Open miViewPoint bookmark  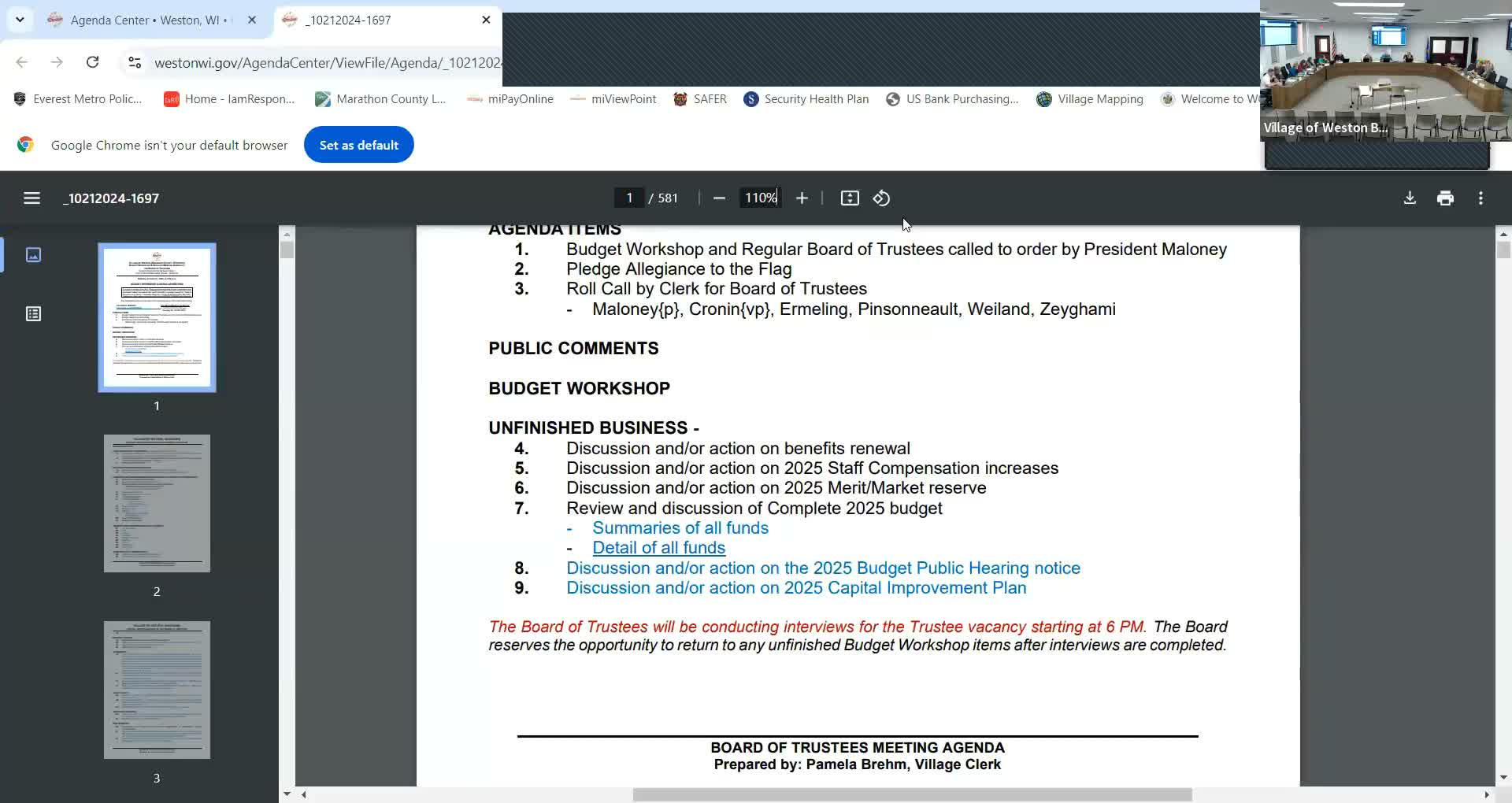[x=613, y=99]
